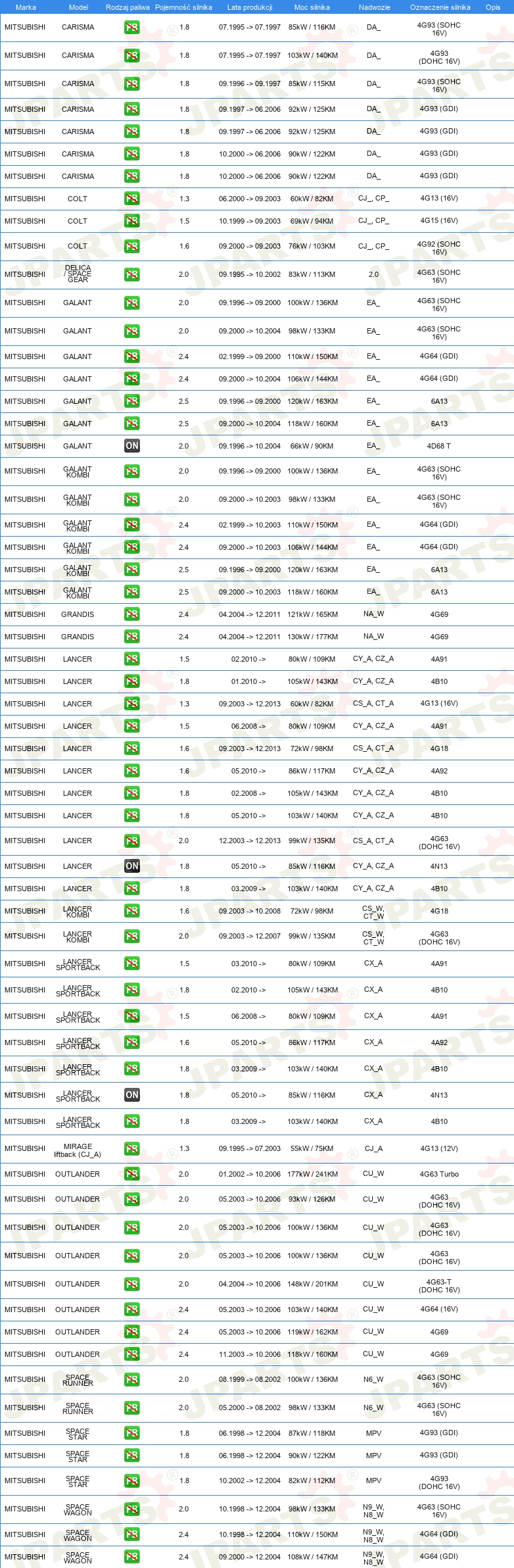
Task: Click the PB icon in LANCER KOMBI 2.0 row
Action: (131, 936)
